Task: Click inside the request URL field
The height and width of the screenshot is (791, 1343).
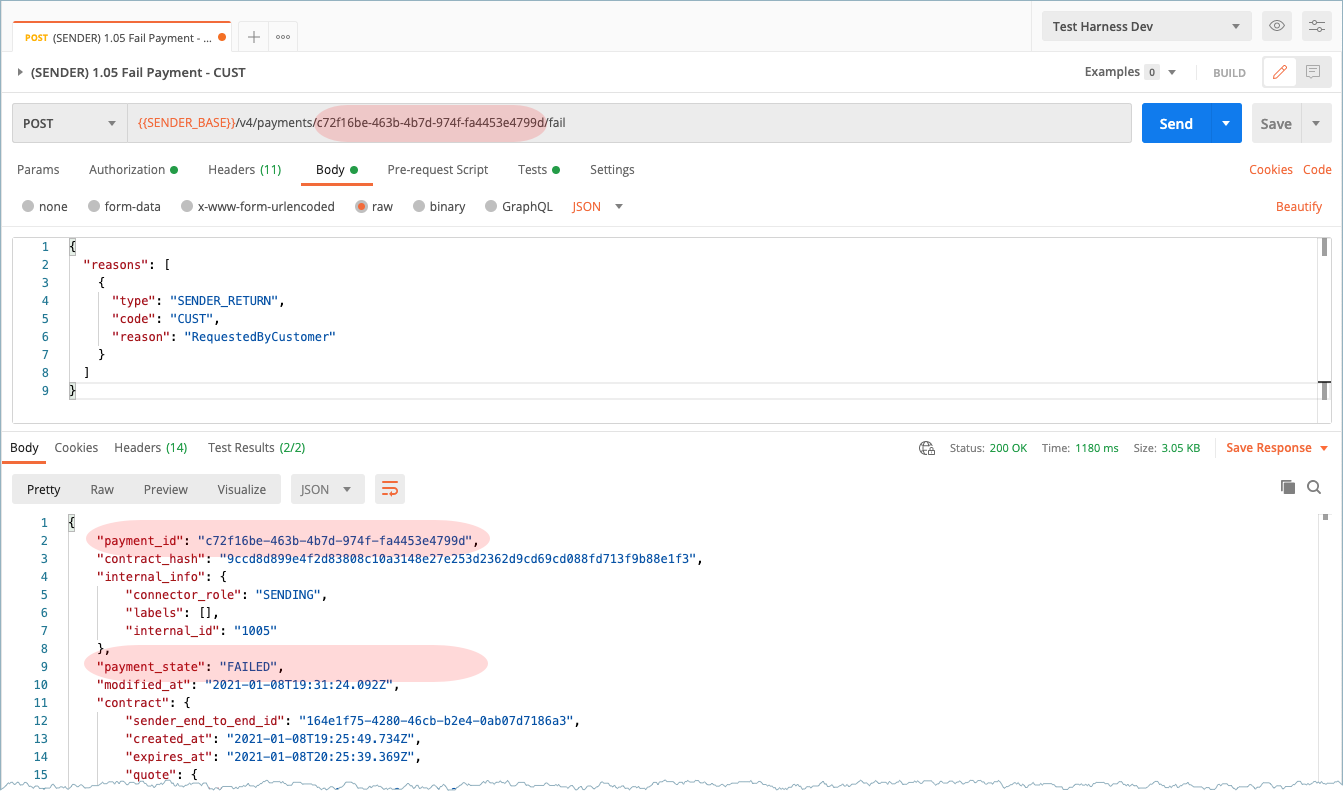Action: coord(800,124)
